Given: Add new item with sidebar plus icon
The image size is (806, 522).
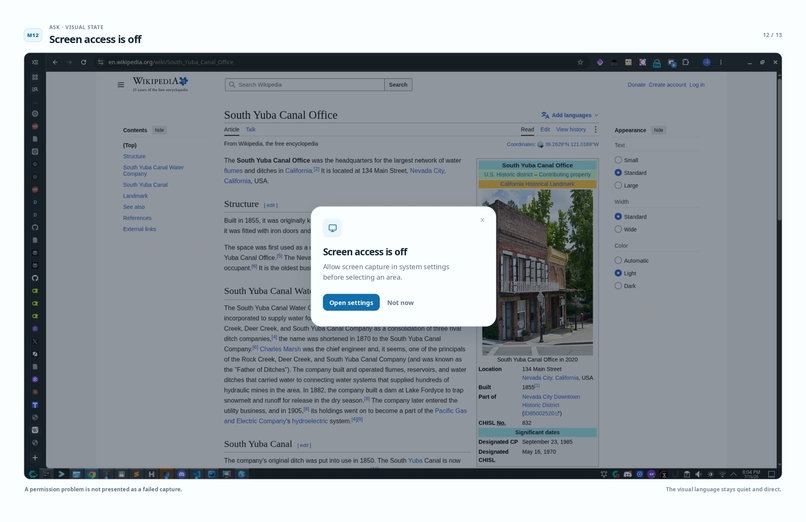Looking at the screenshot, I should tap(35, 457).
